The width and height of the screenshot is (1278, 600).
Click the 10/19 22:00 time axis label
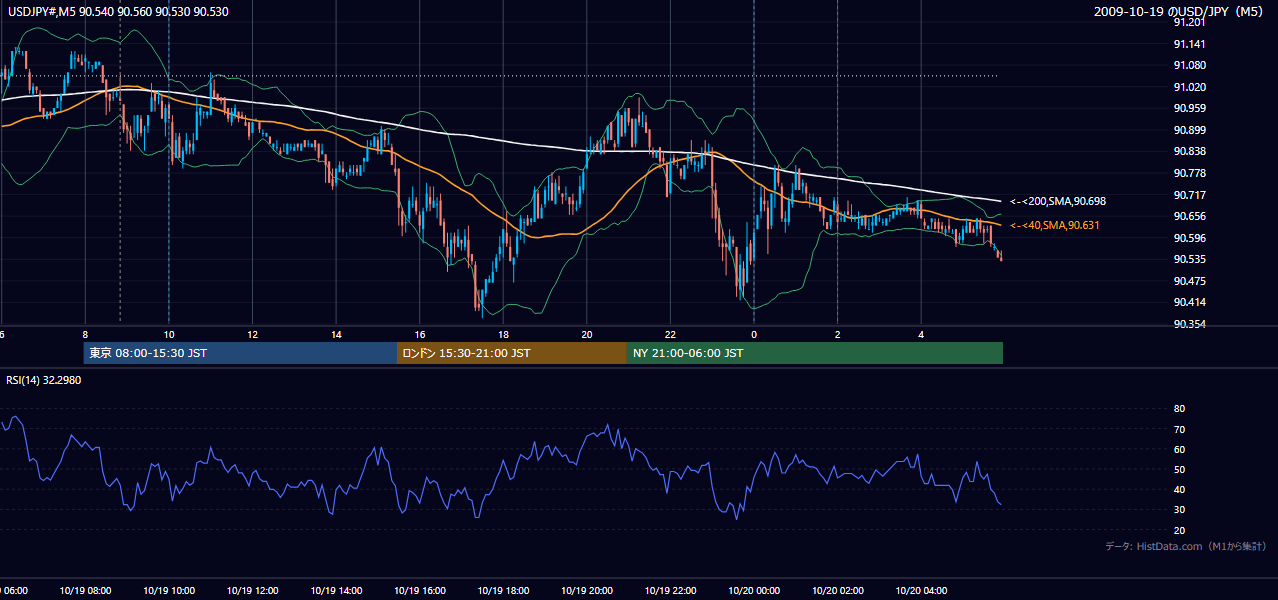coord(670,590)
